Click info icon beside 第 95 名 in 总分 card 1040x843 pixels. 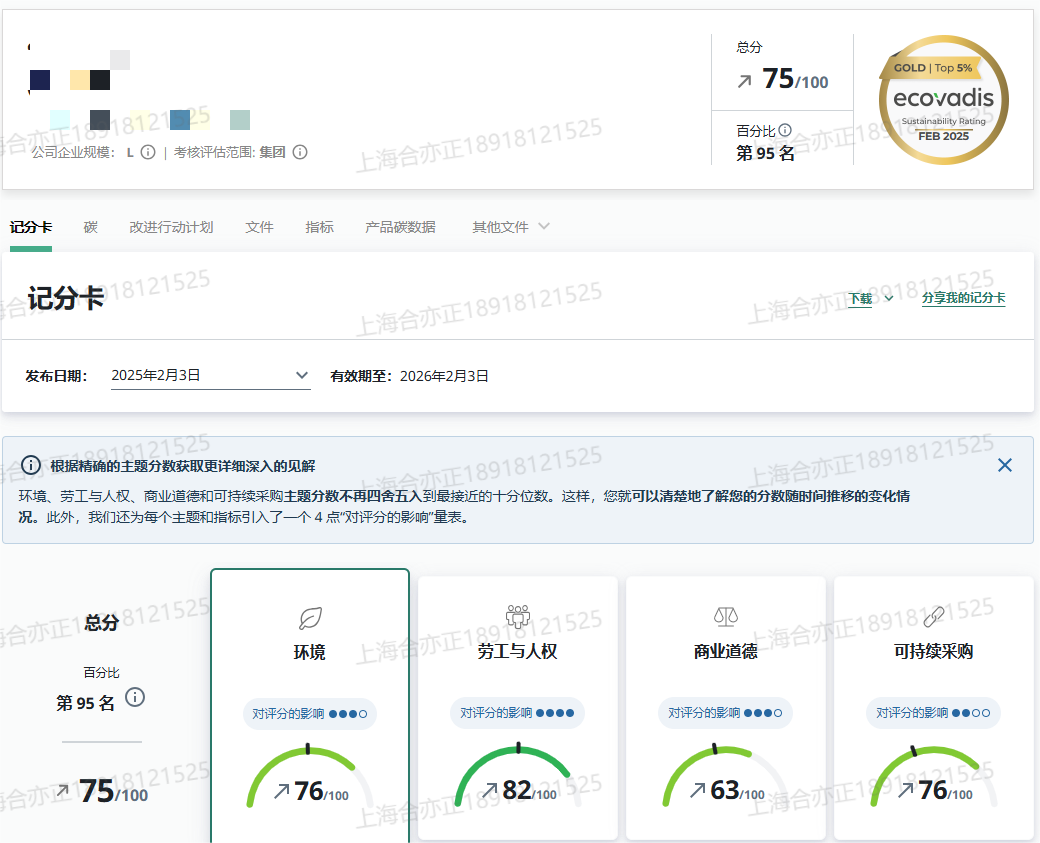(x=135, y=697)
